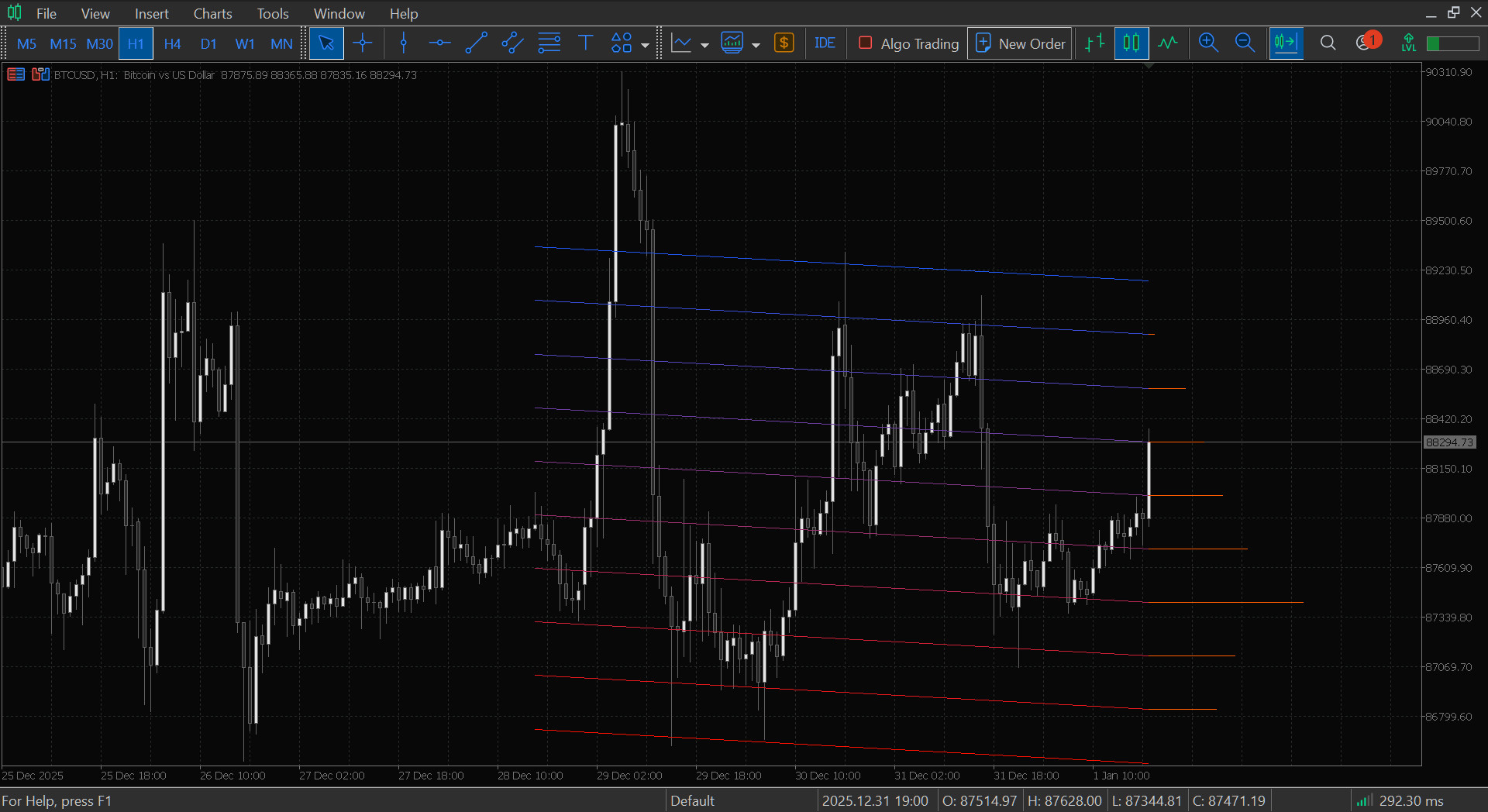Click the LVL signal icon

point(1408,43)
